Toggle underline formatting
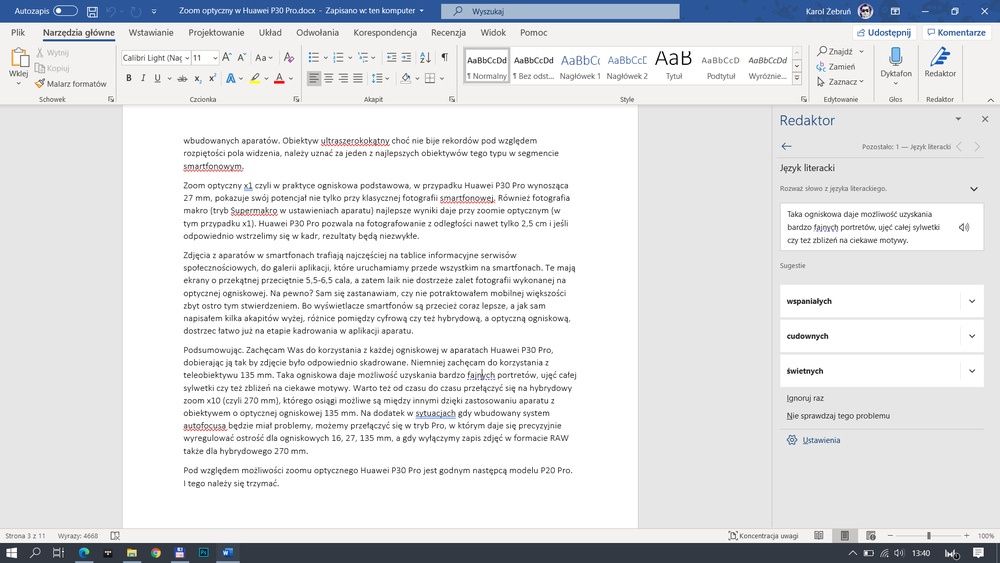Image resolution: width=1000 pixels, height=563 pixels. pos(157,78)
